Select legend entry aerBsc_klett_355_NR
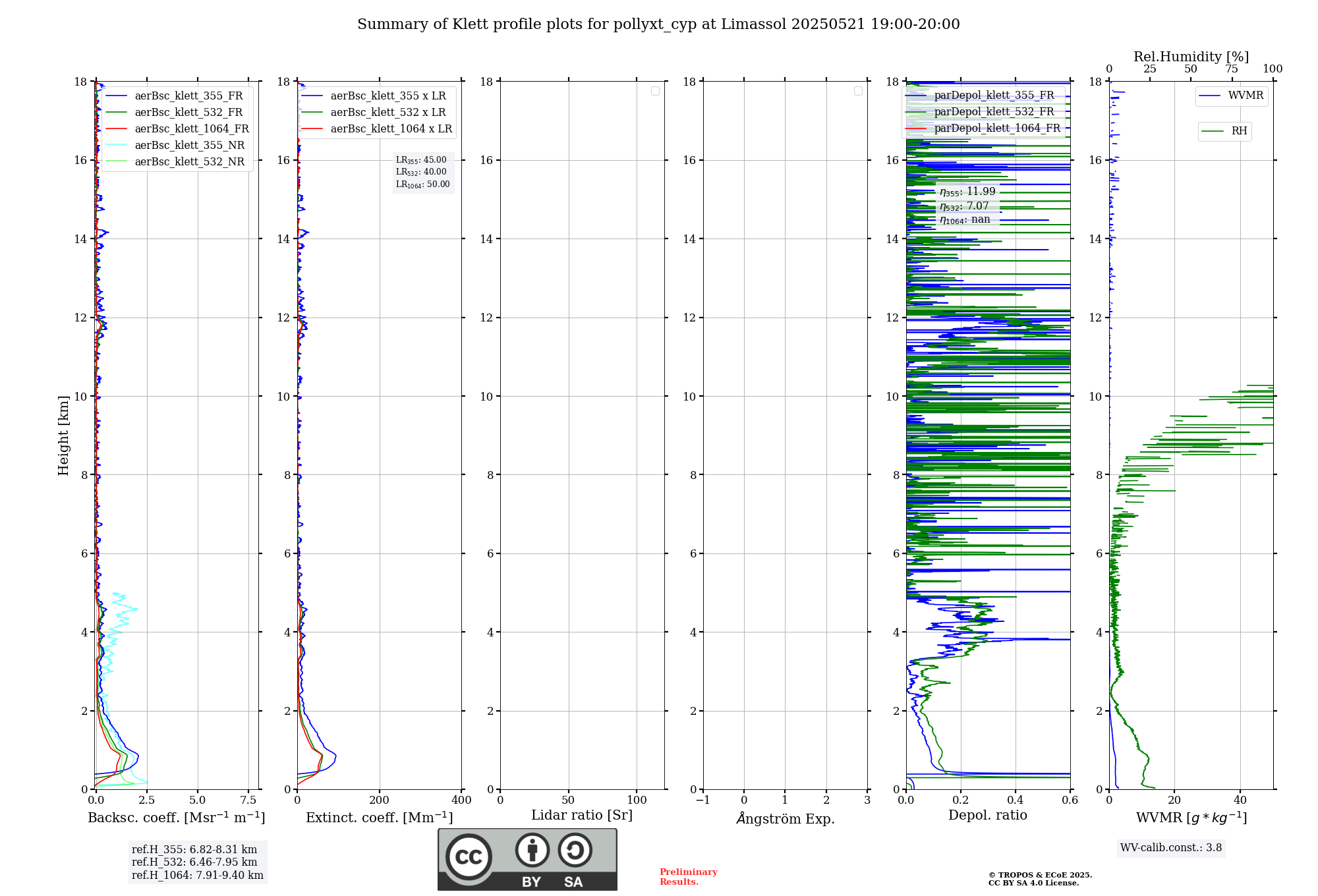The width and height of the screenshot is (1318, 896). tap(176, 146)
